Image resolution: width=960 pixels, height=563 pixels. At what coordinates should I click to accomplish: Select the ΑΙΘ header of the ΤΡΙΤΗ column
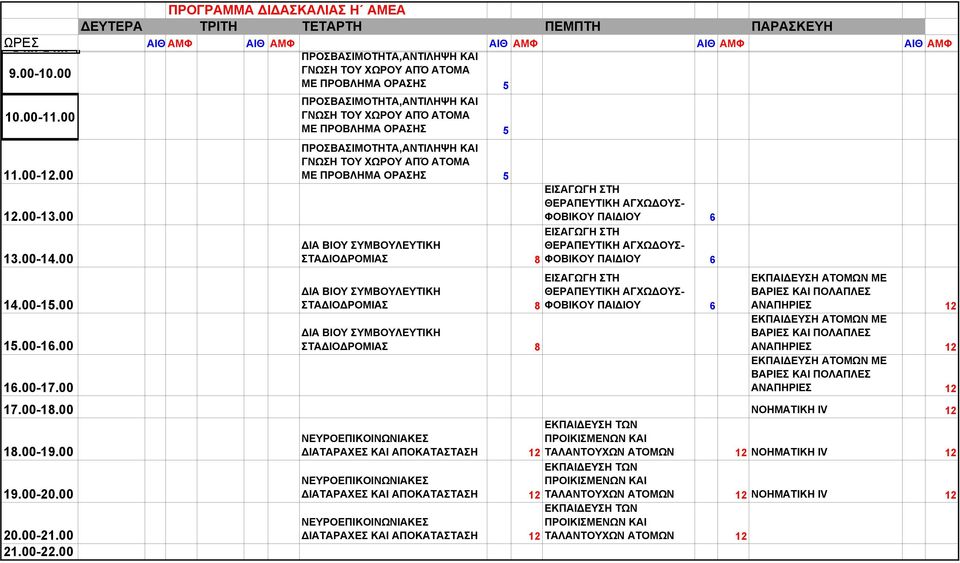point(255,43)
